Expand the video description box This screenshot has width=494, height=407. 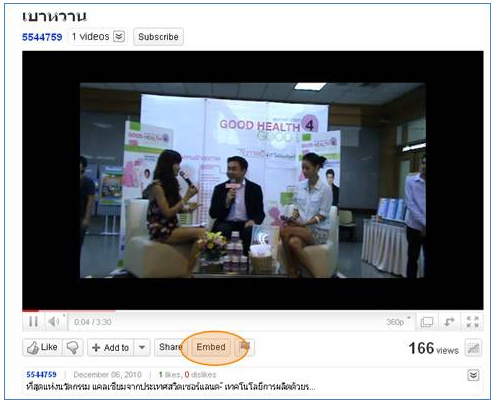[473, 375]
